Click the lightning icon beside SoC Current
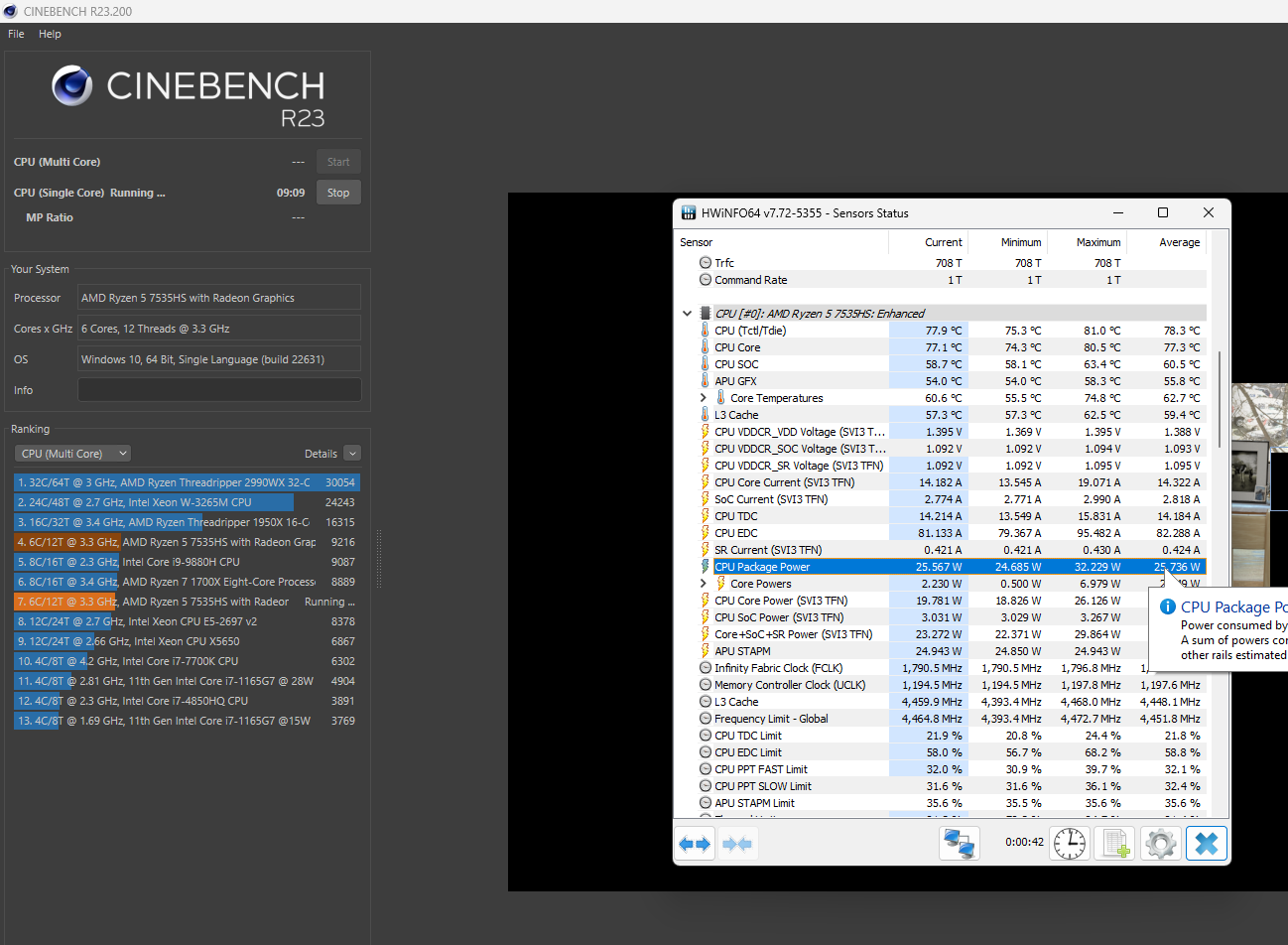1288x945 pixels. click(706, 499)
